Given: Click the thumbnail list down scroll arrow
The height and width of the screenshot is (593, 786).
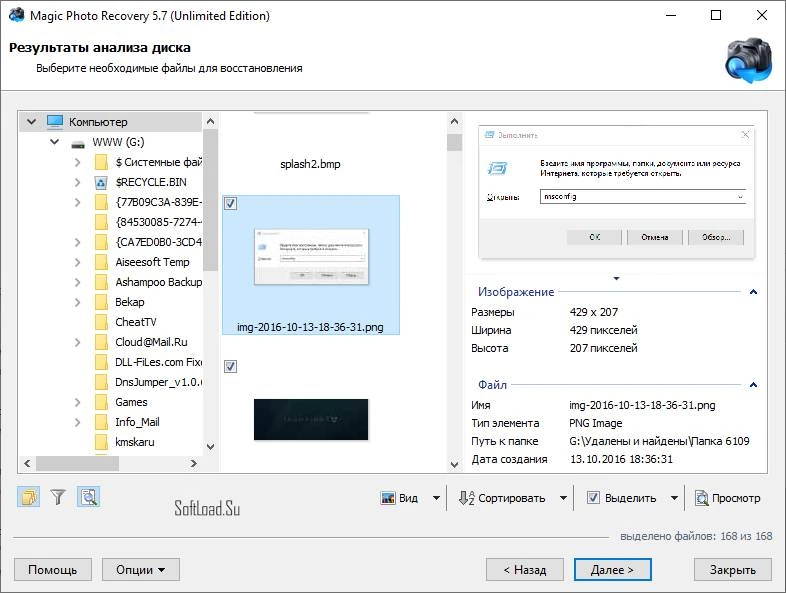Looking at the screenshot, I should pyautogui.click(x=454, y=464).
